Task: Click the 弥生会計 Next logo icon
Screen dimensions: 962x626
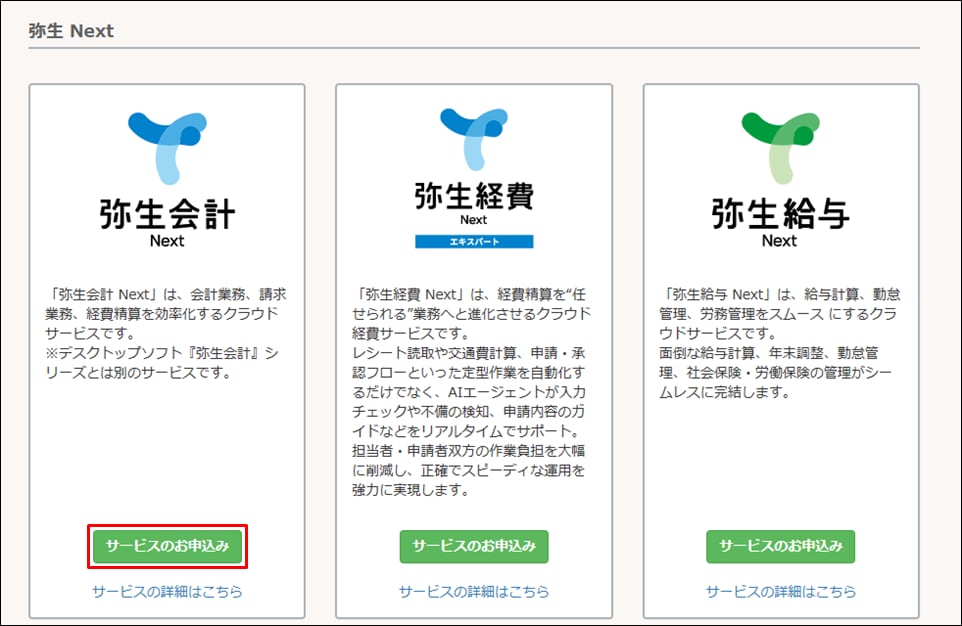Action: pyautogui.click(x=167, y=149)
